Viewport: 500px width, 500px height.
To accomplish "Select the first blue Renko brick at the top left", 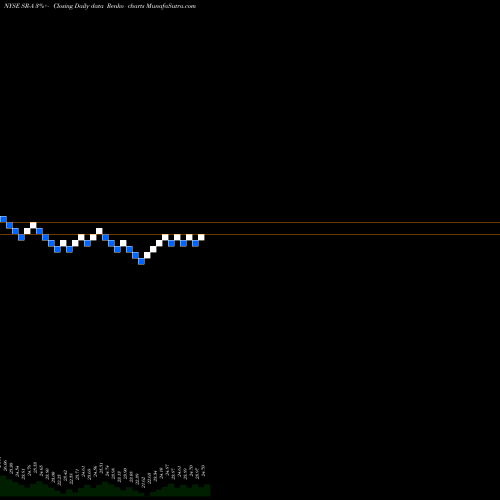I will [3, 219].
